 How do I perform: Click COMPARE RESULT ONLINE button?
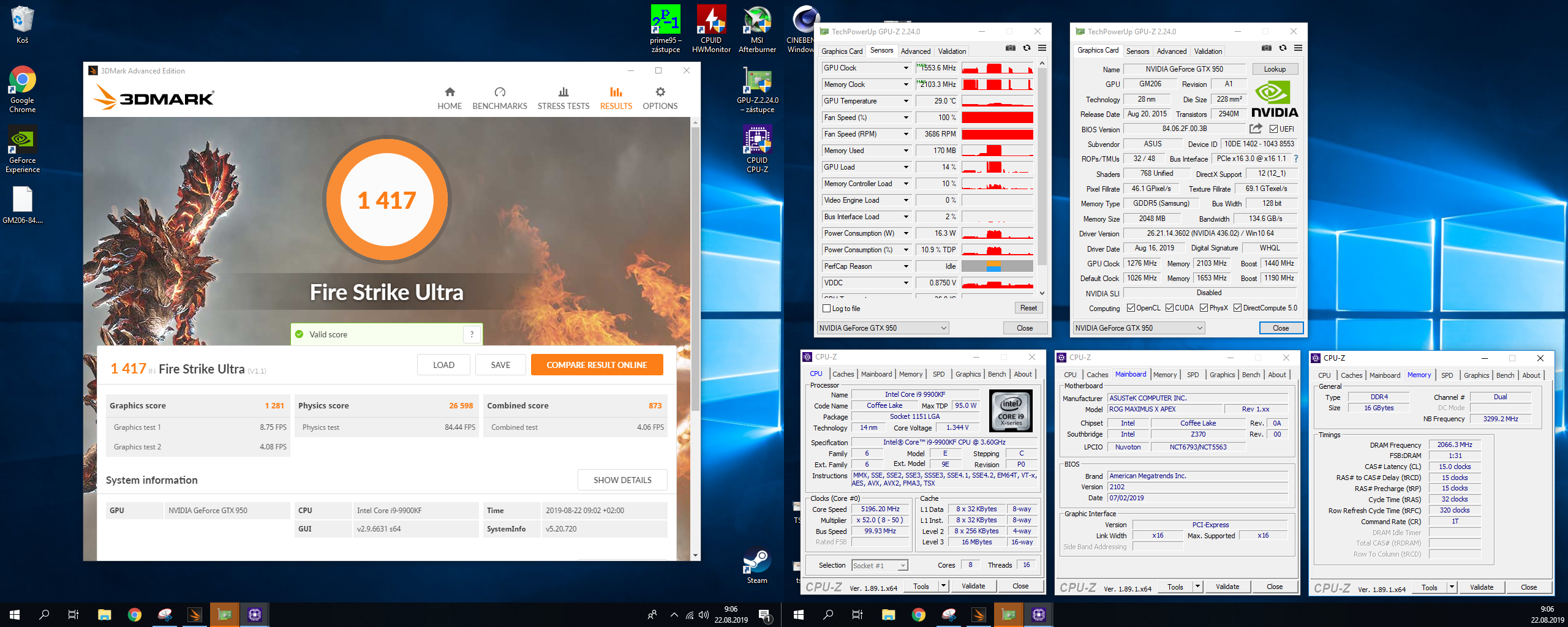[597, 365]
